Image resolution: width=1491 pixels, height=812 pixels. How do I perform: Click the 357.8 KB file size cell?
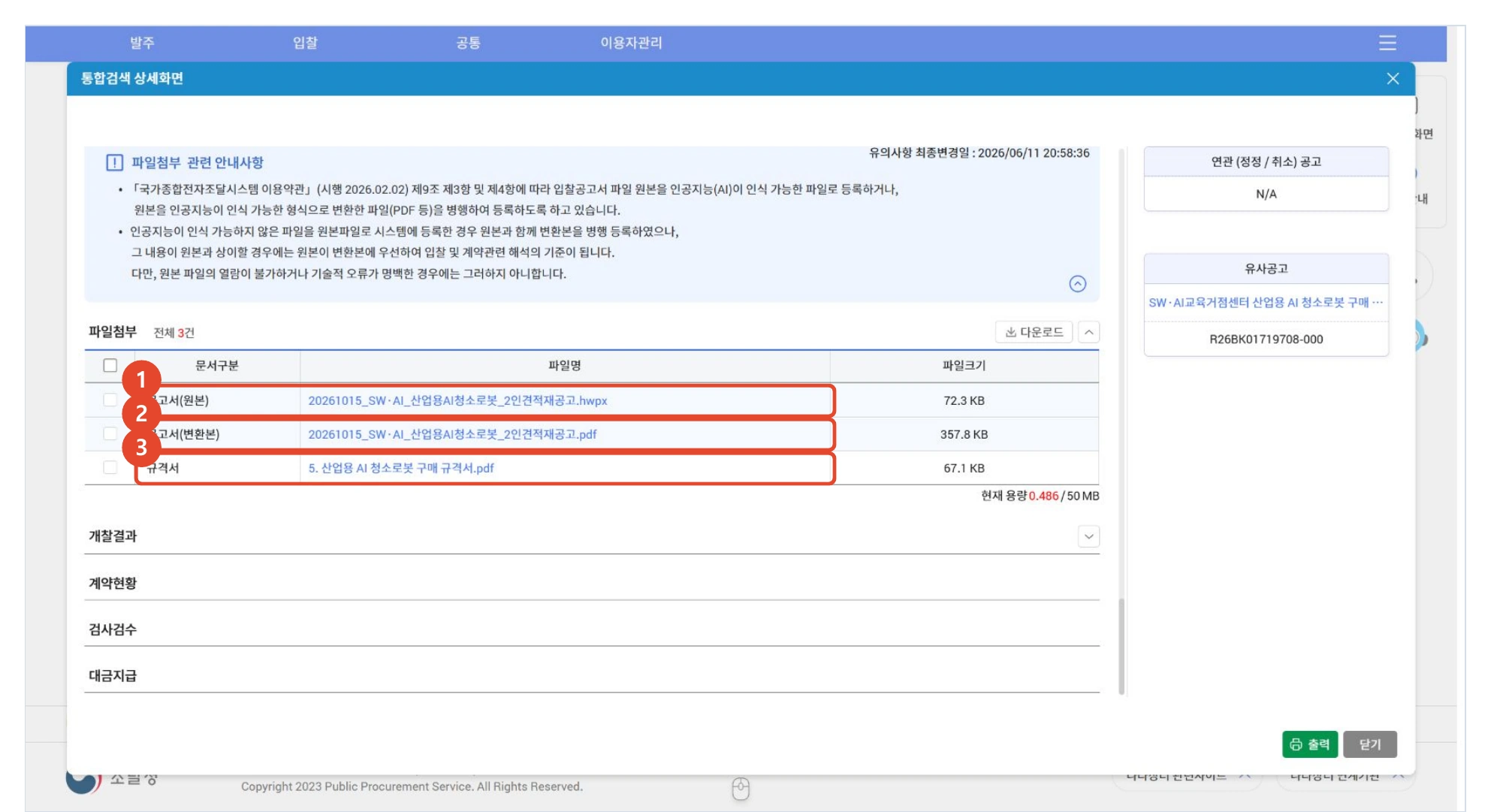[x=964, y=435]
